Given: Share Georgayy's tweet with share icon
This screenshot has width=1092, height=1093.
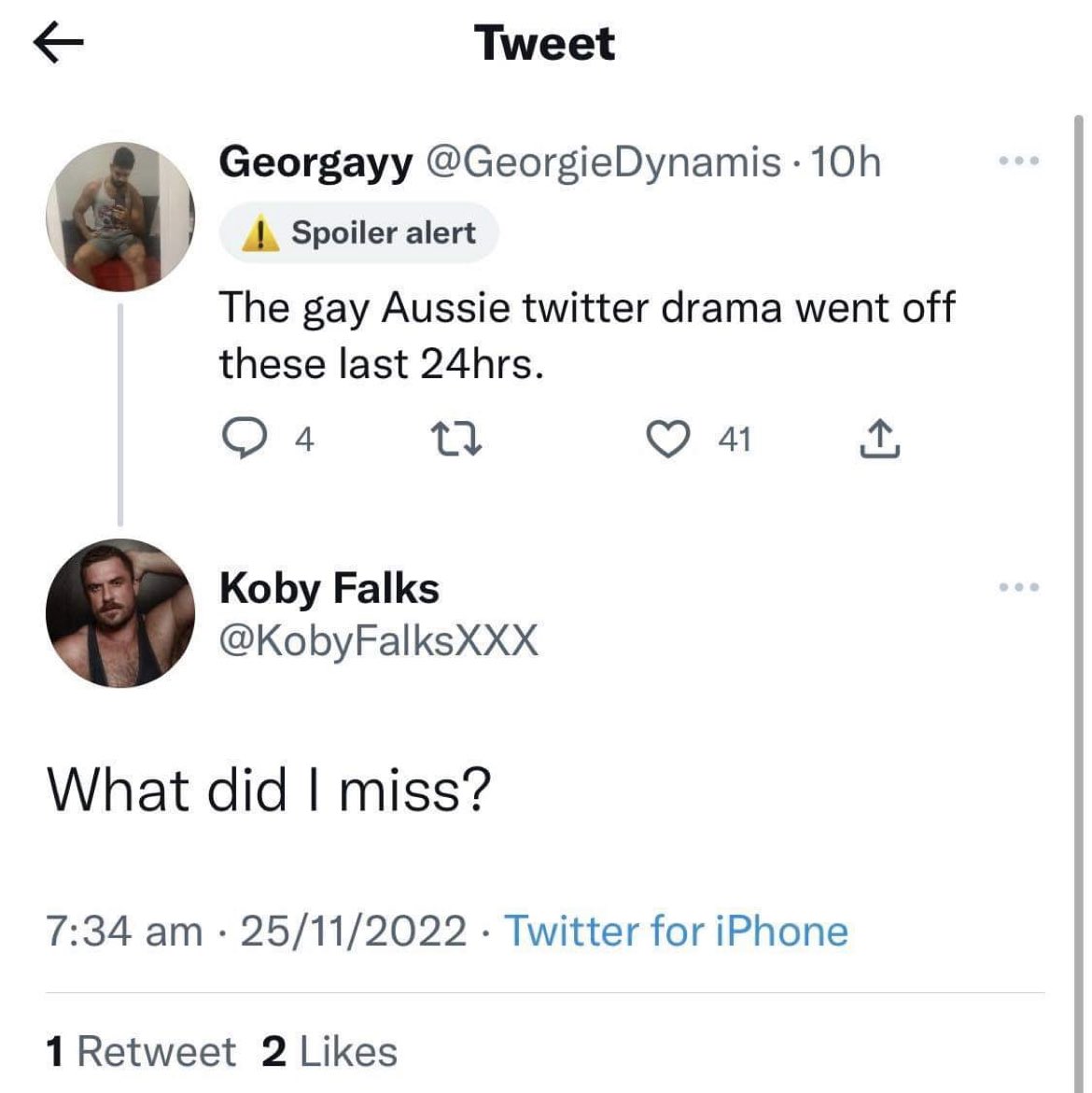Looking at the screenshot, I should pyautogui.click(x=878, y=439).
